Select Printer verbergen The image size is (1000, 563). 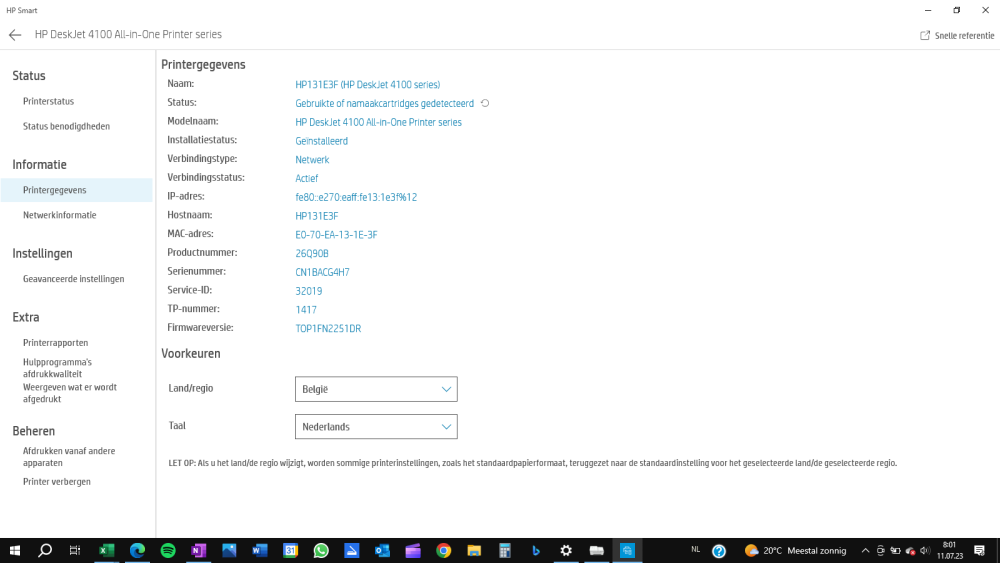[x=57, y=481]
